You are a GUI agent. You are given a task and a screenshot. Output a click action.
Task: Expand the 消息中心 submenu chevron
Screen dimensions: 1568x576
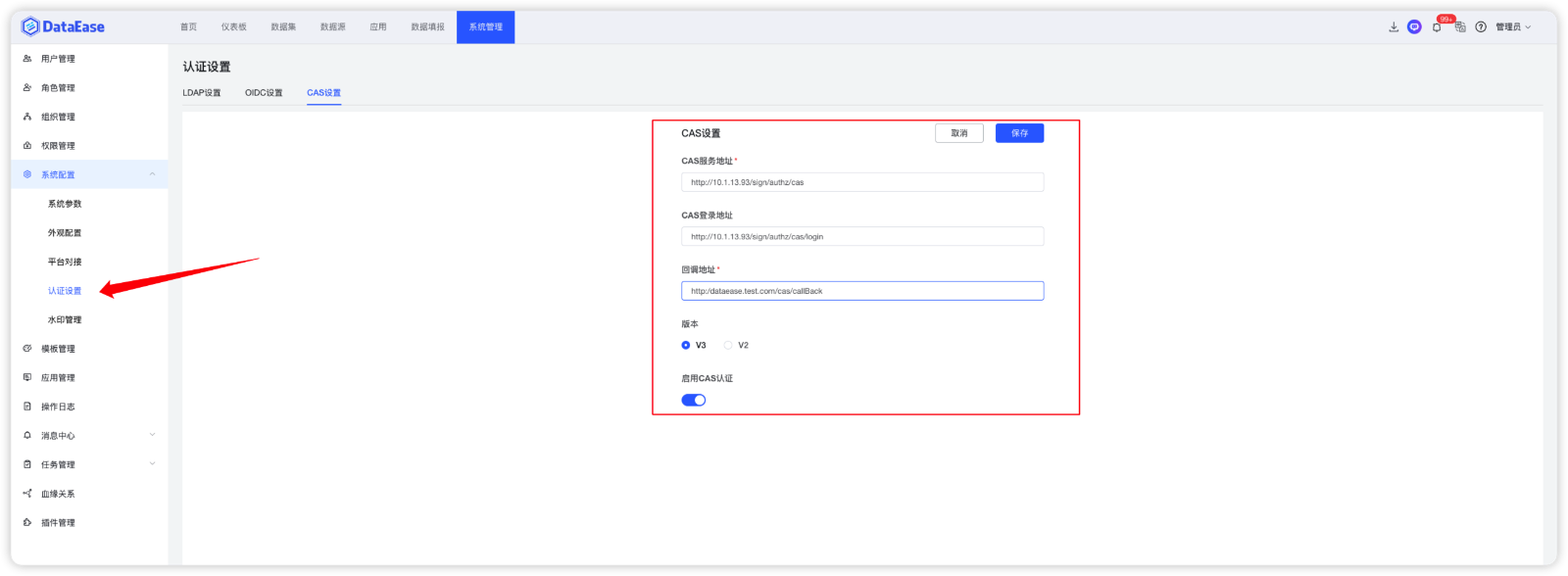click(152, 435)
